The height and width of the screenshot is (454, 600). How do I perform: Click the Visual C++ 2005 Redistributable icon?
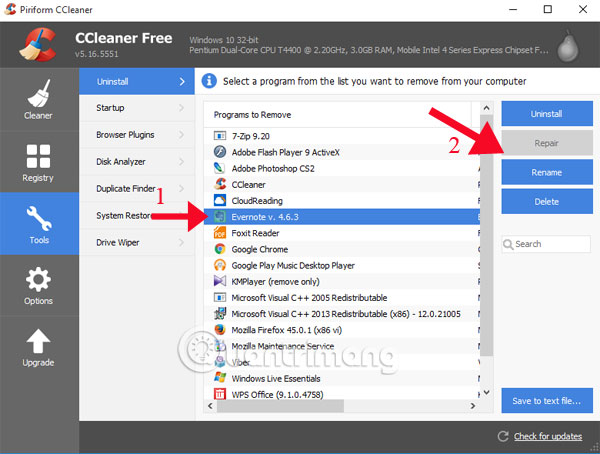click(220, 297)
